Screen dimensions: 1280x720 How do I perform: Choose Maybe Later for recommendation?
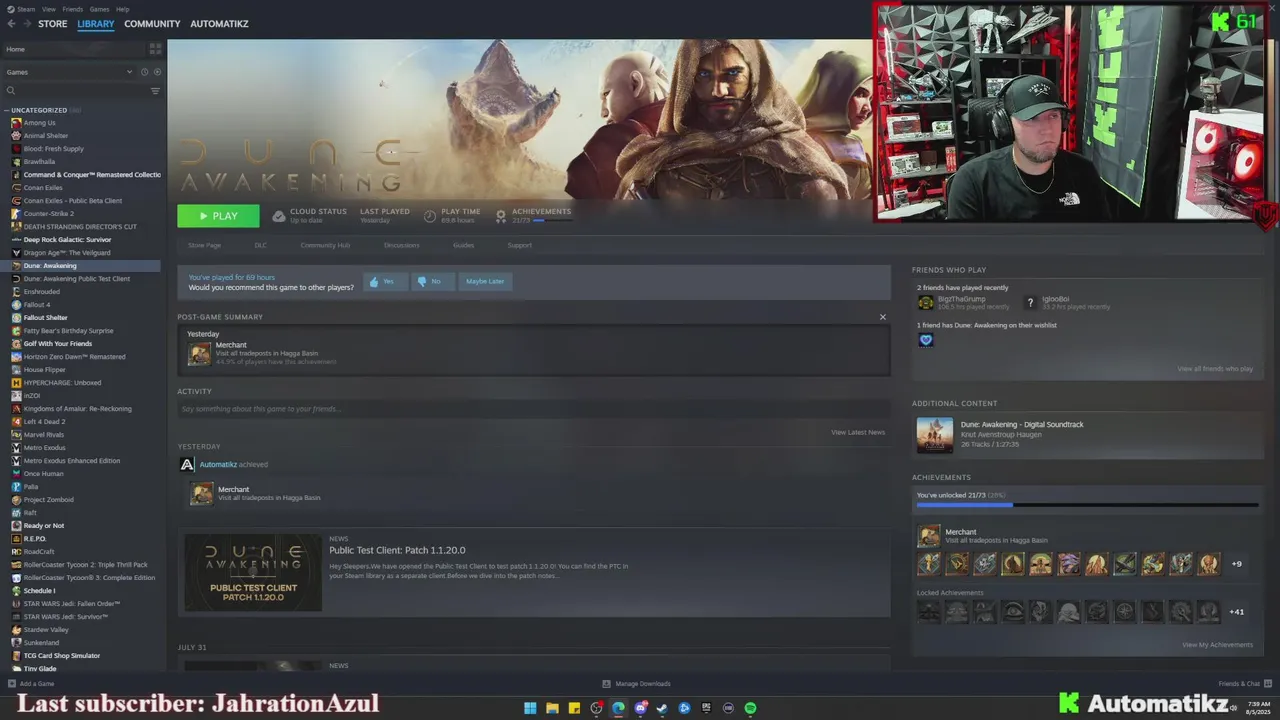click(x=485, y=281)
